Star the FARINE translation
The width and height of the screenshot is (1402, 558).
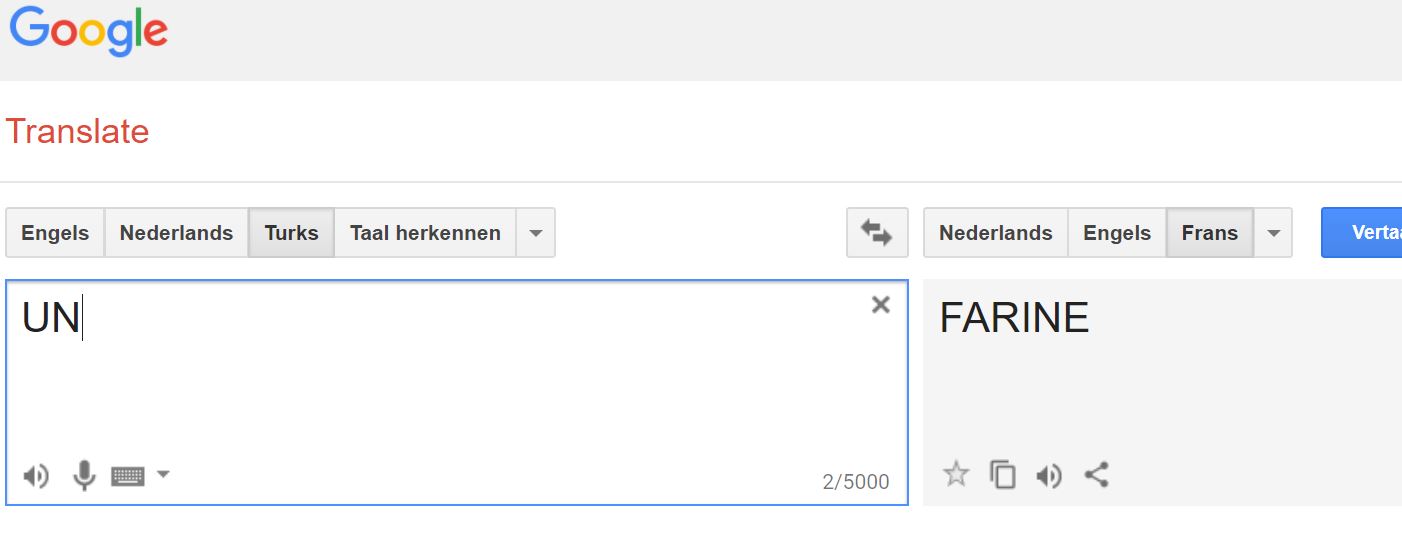tap(956, 474)
